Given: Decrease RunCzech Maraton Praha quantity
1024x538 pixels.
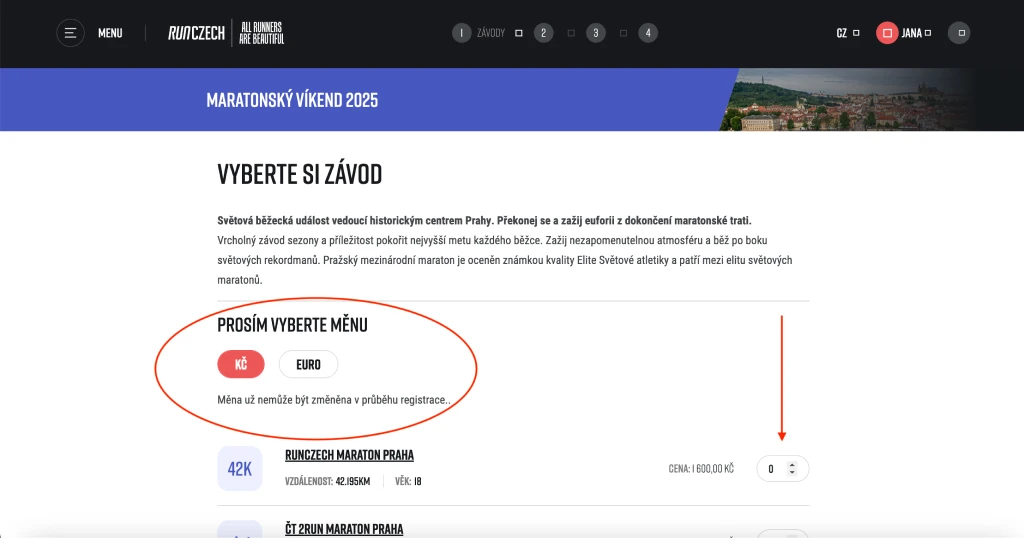Looking at the screenshot, I should coord(792,473).
